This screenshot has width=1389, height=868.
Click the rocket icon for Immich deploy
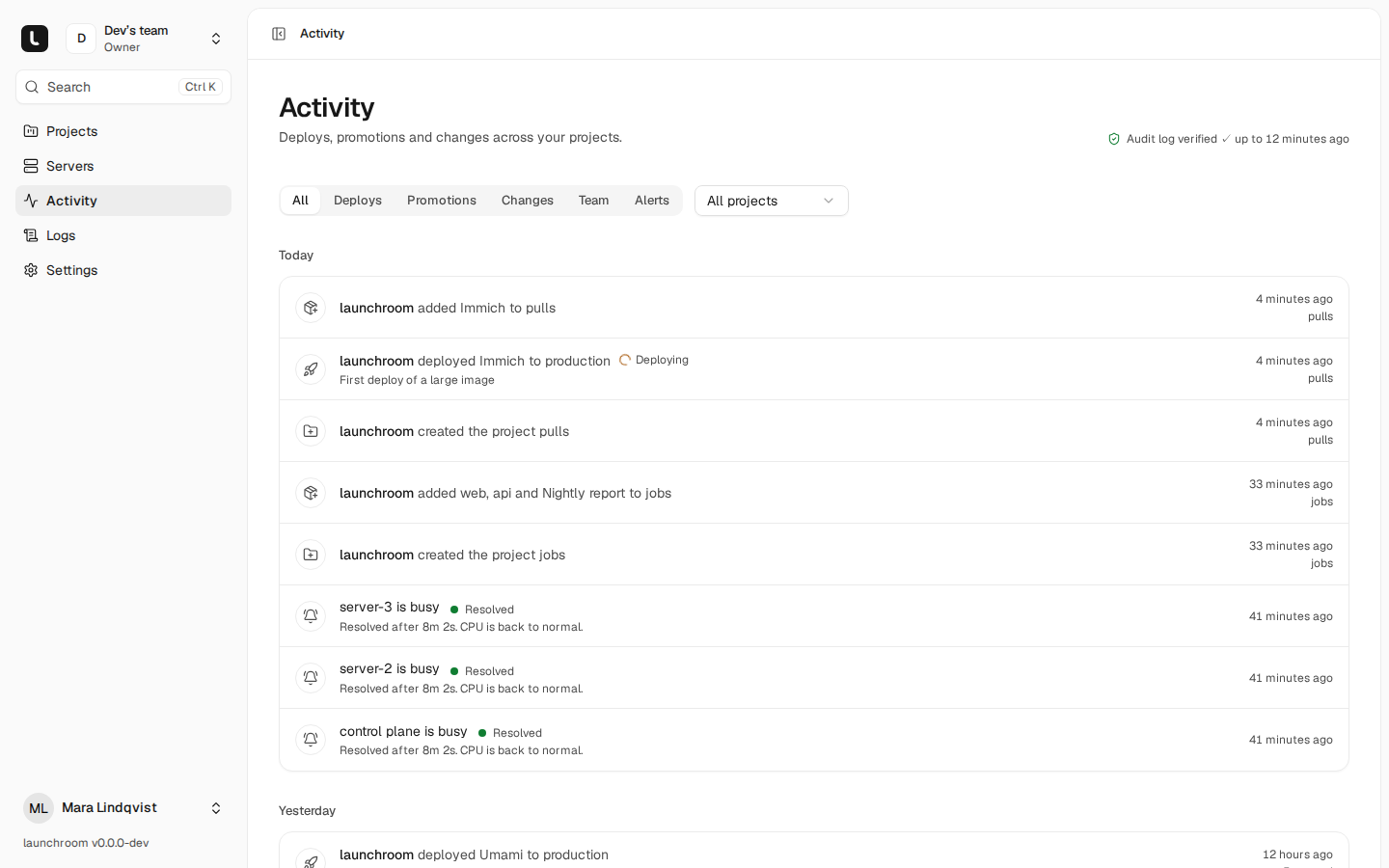[x=311, y=369]
